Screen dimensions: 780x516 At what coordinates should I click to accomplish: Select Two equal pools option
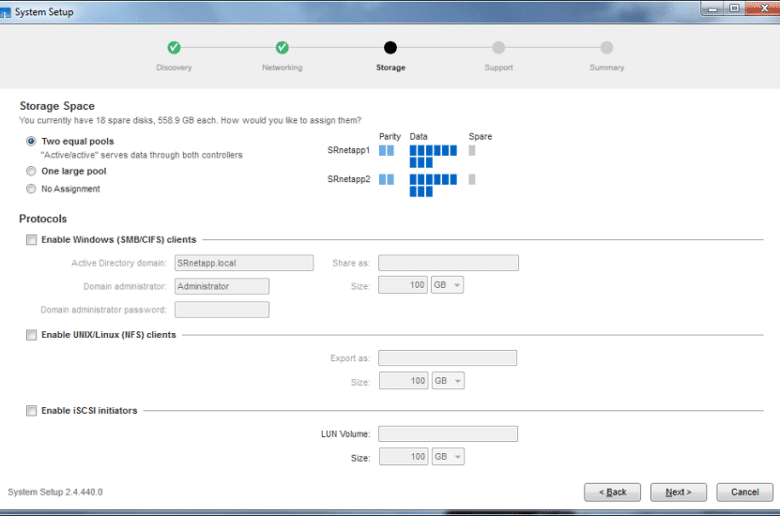point(31,141)
